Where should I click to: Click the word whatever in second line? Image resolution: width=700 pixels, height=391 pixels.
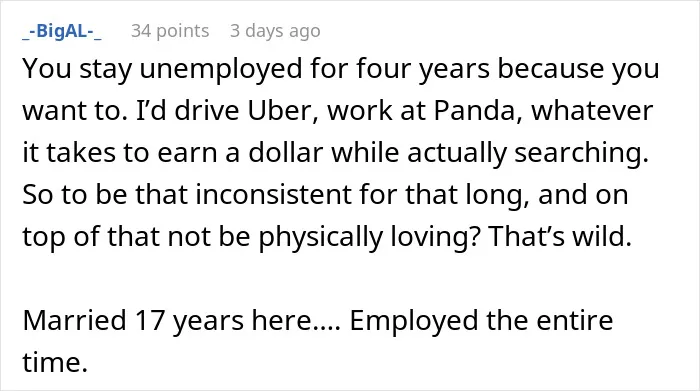pos(592,110)
